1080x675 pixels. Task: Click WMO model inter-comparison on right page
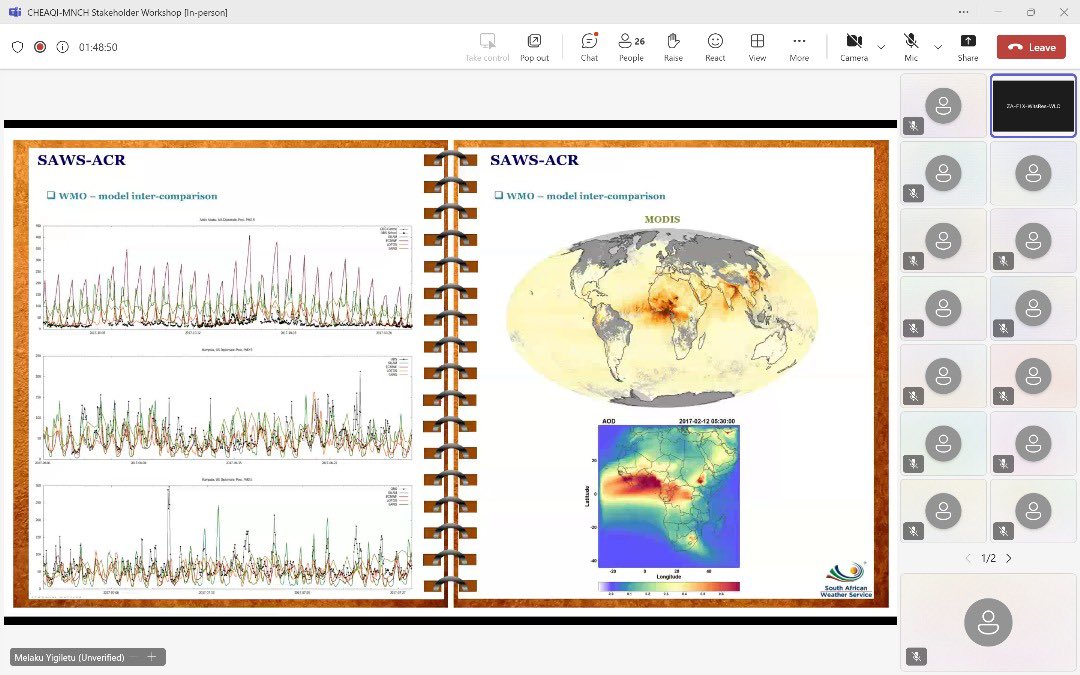585,196
